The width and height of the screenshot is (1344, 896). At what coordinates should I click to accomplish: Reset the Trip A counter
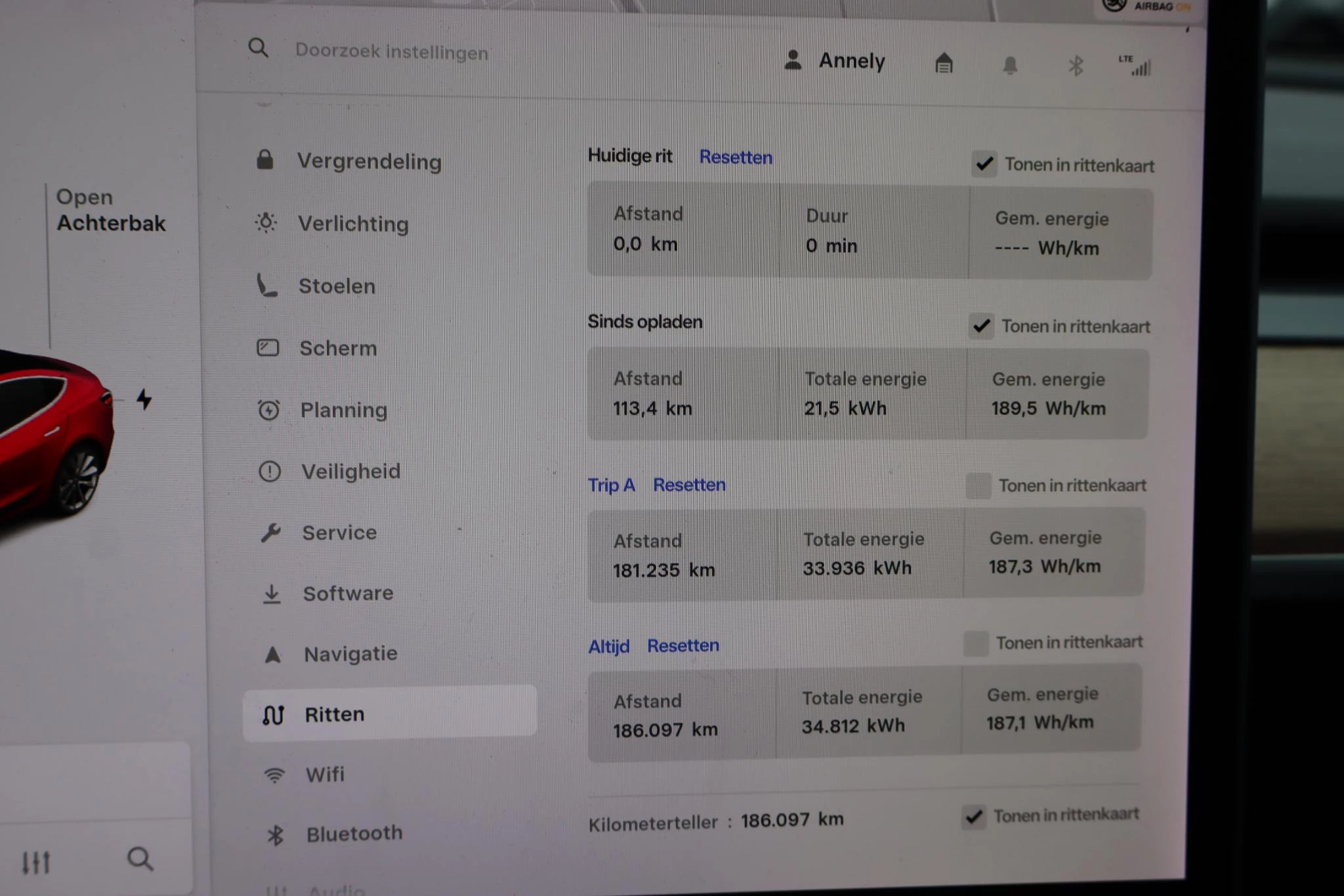[x=688, y=485]
